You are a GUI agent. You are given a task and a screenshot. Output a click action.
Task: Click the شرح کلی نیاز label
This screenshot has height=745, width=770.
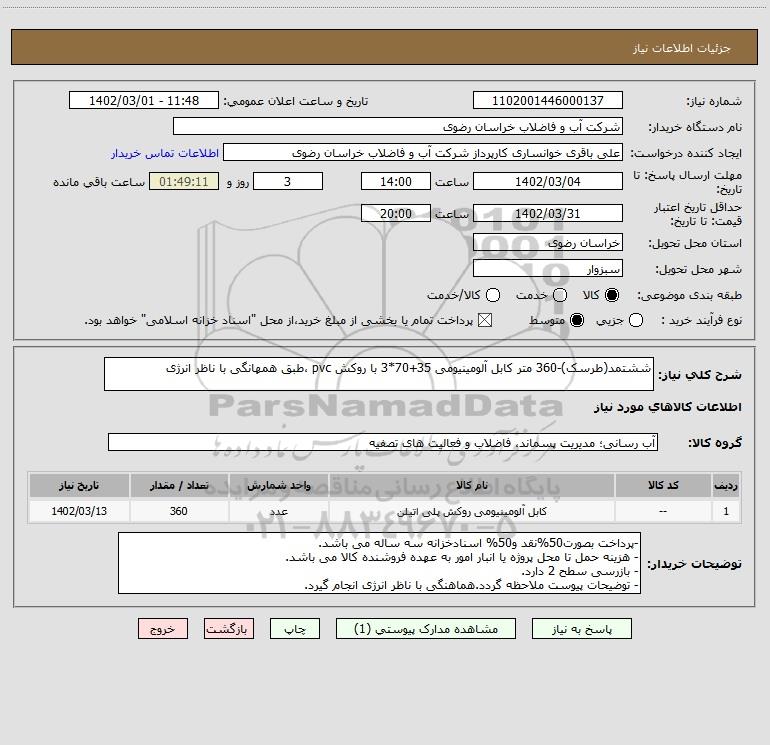[x=700, y=375]
